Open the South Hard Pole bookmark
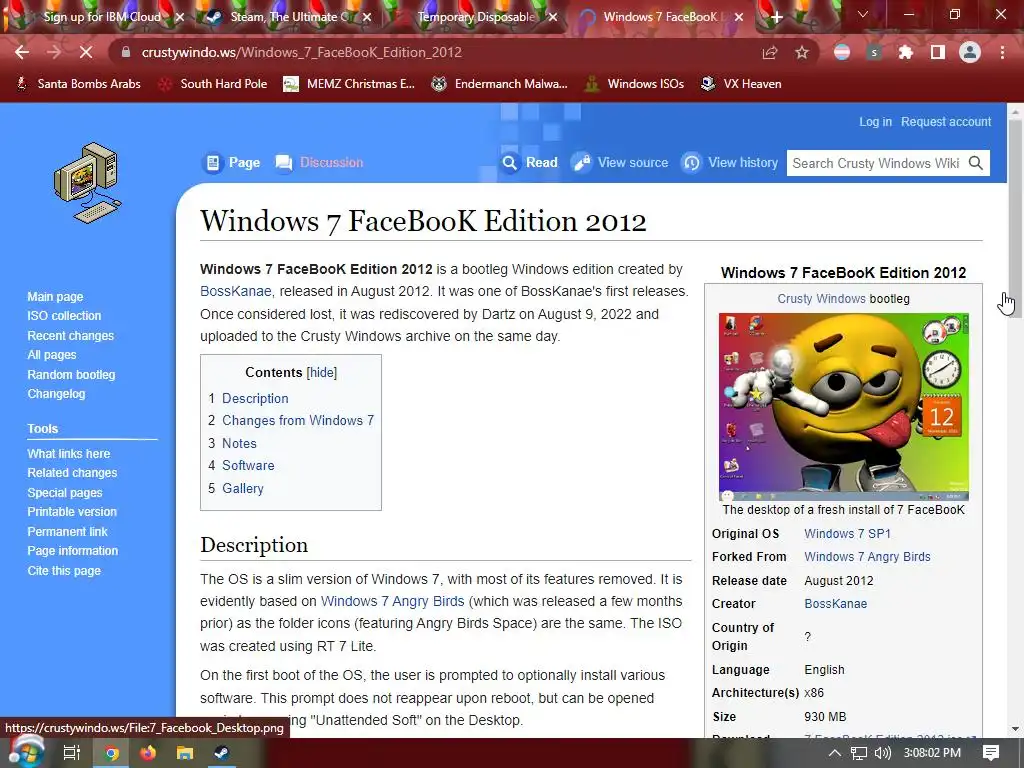 (213, 84)
